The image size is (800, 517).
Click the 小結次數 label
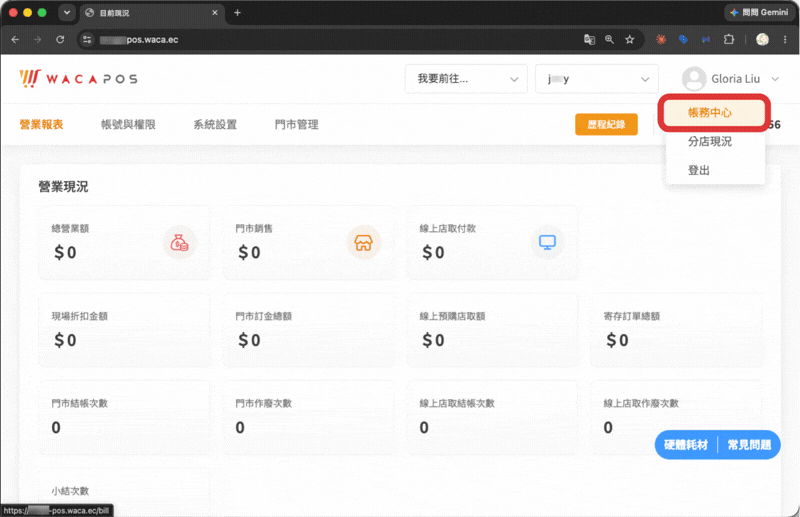tap(70, 491)
